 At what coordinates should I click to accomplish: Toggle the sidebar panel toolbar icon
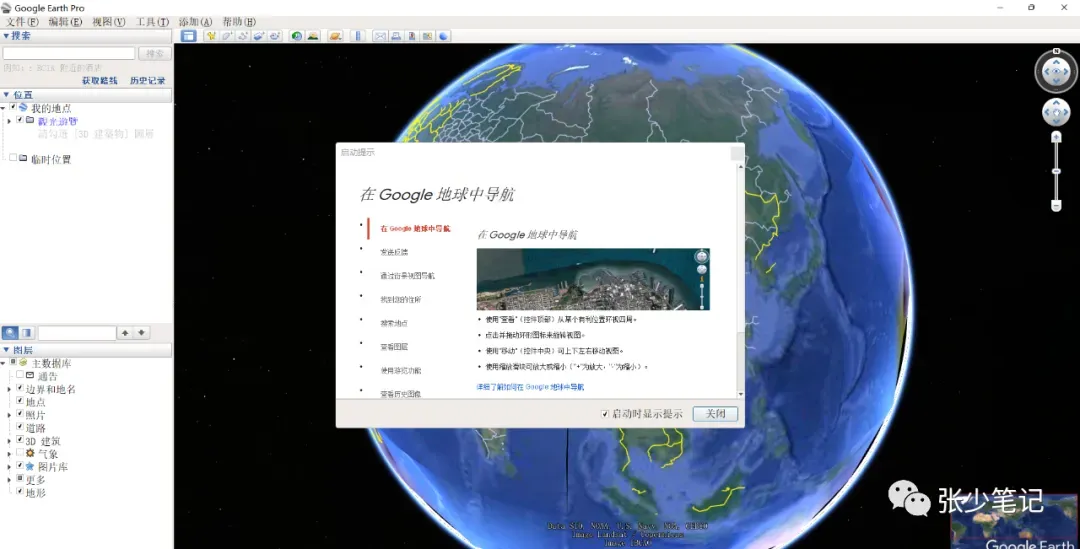188,36
